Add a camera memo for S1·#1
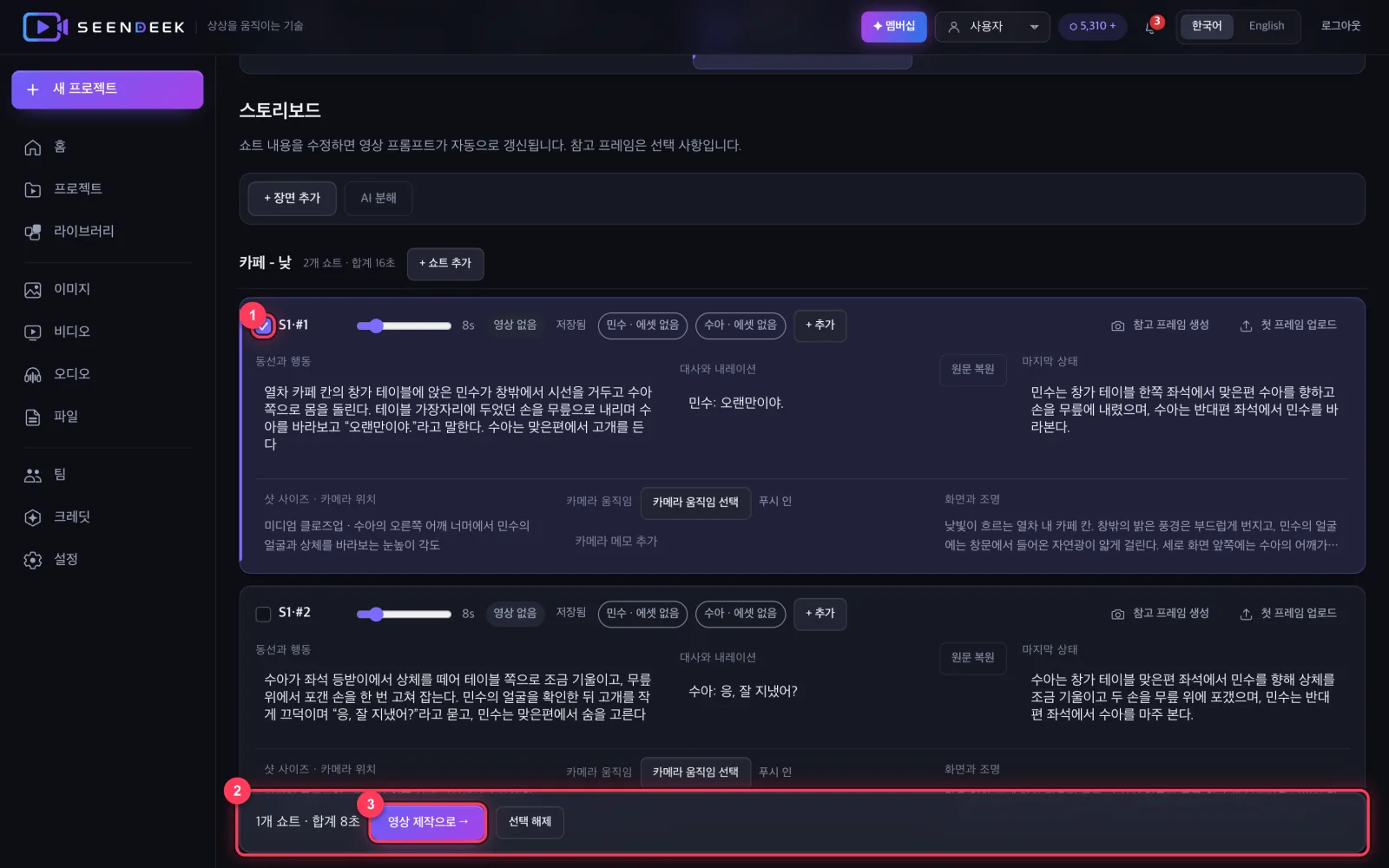The image size is (1389, 868). (x=616, y=542)
